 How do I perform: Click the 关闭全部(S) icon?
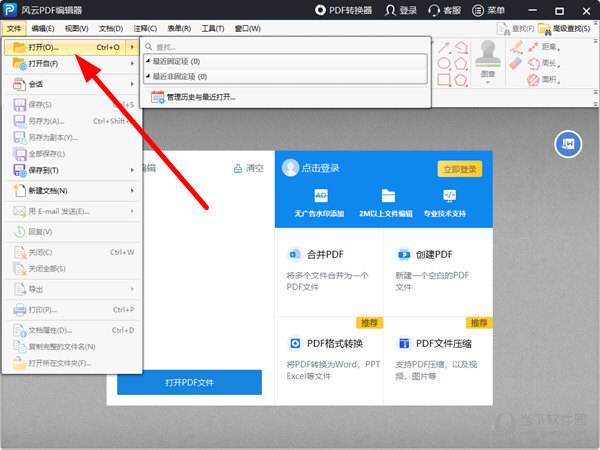[20, 269]
